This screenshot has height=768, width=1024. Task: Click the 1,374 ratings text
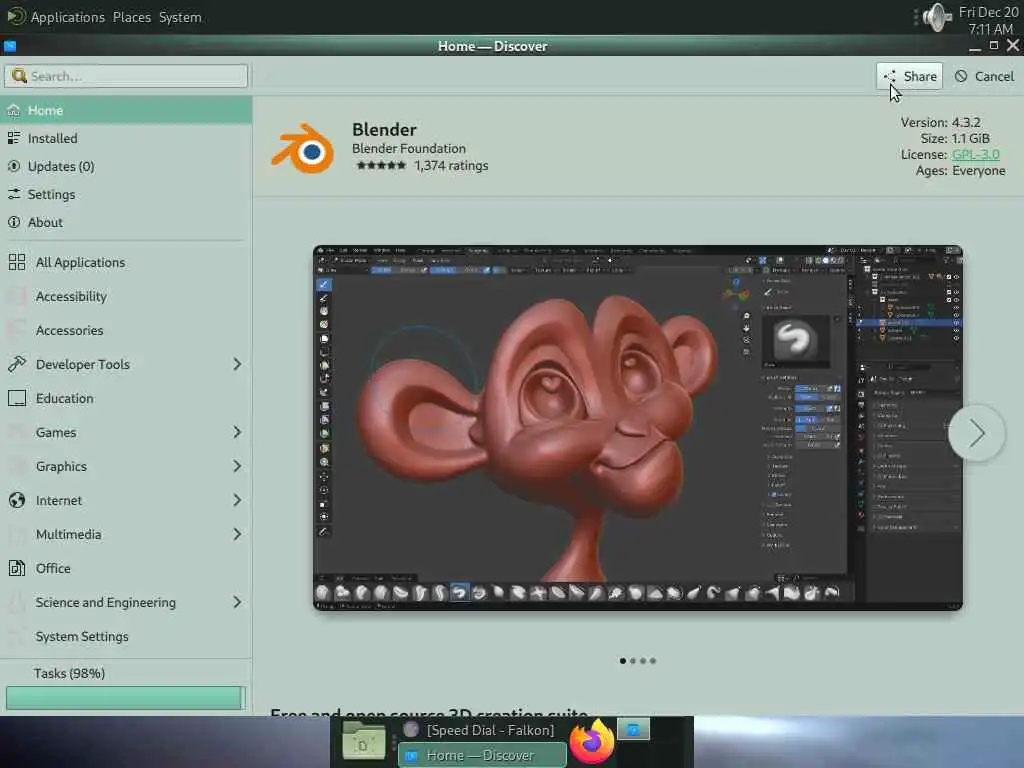point(451,166)
